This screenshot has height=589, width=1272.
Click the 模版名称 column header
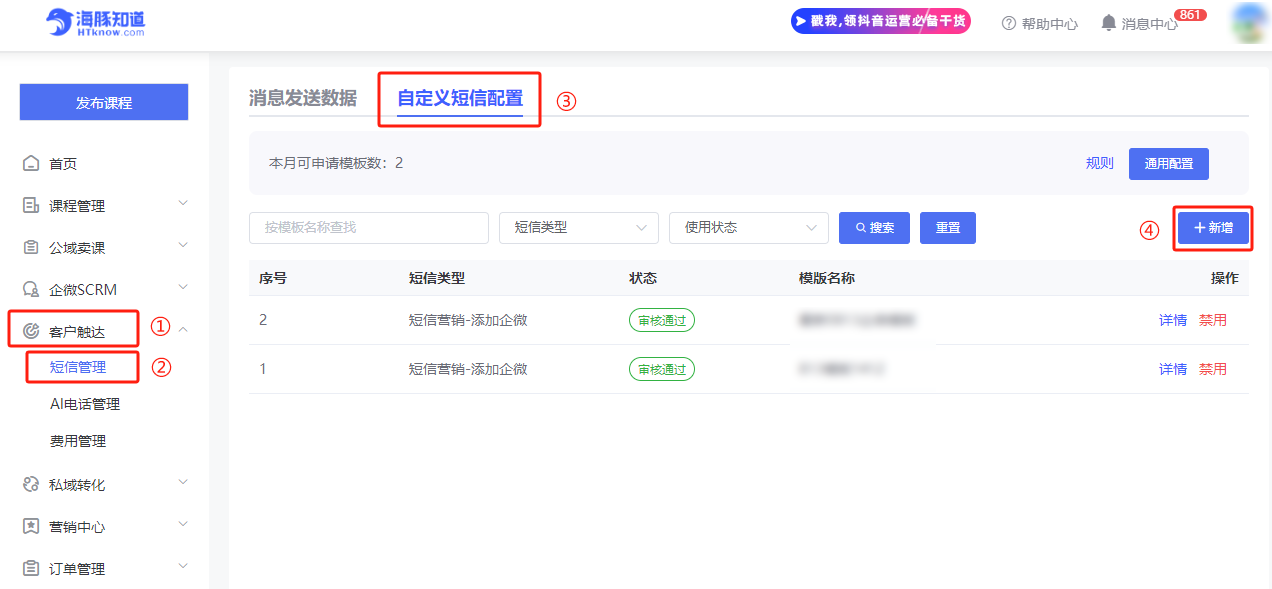click(x=827, y=278)
